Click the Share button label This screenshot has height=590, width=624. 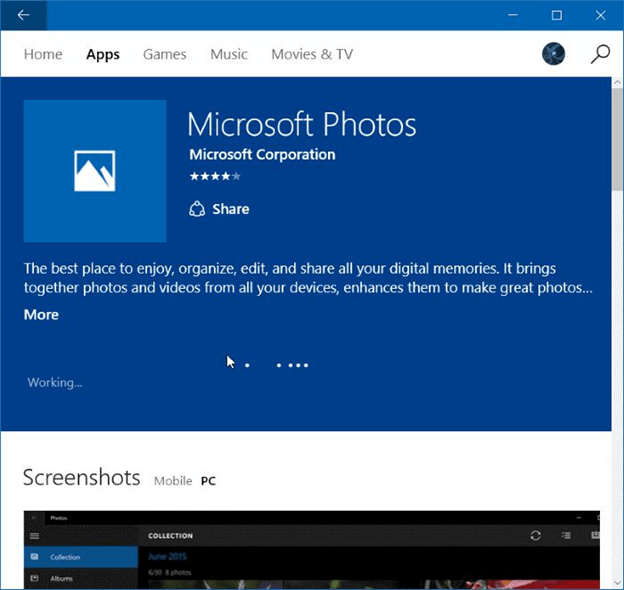point(231,209)
